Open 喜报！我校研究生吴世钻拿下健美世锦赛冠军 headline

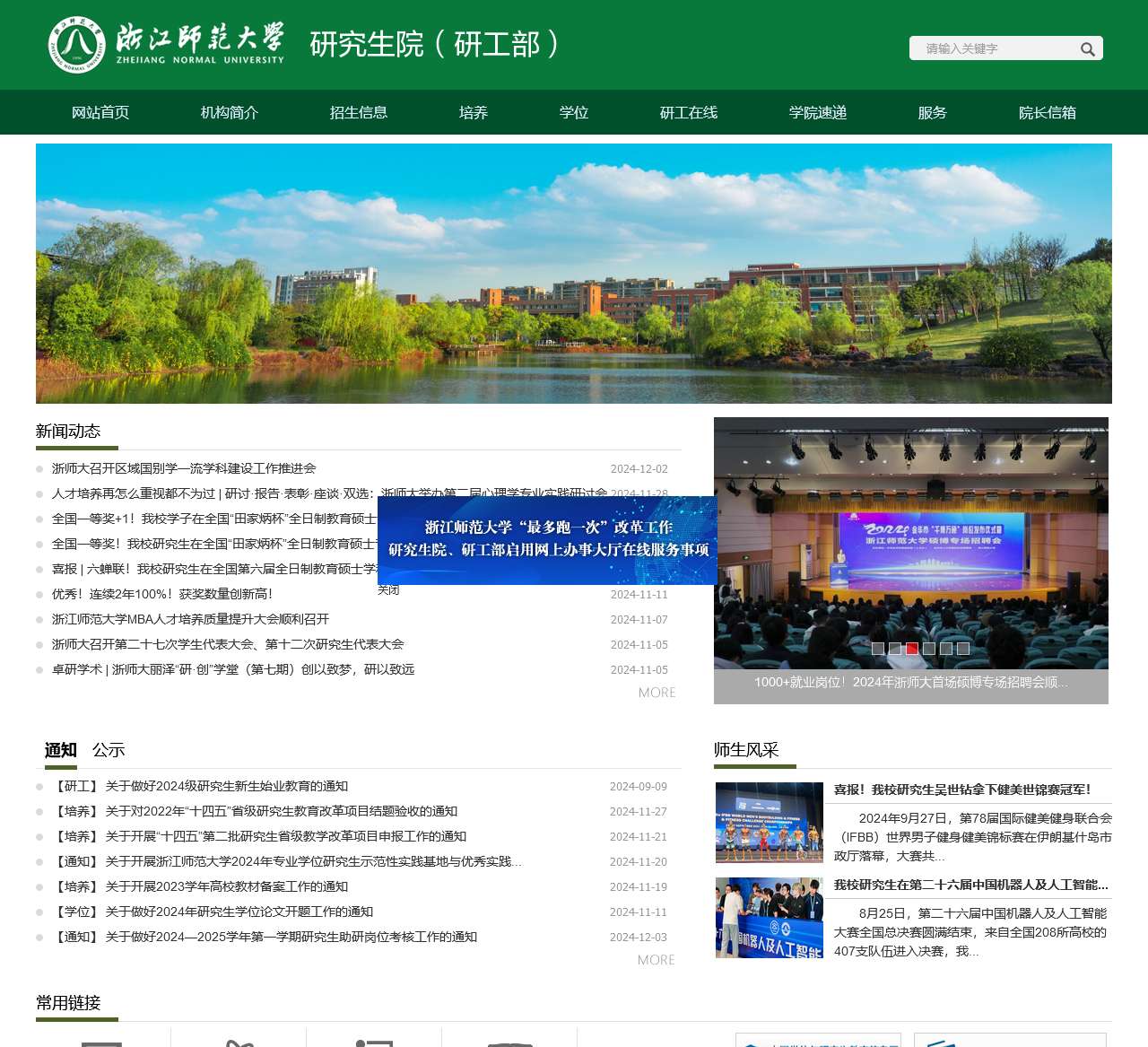click(962, 790)
